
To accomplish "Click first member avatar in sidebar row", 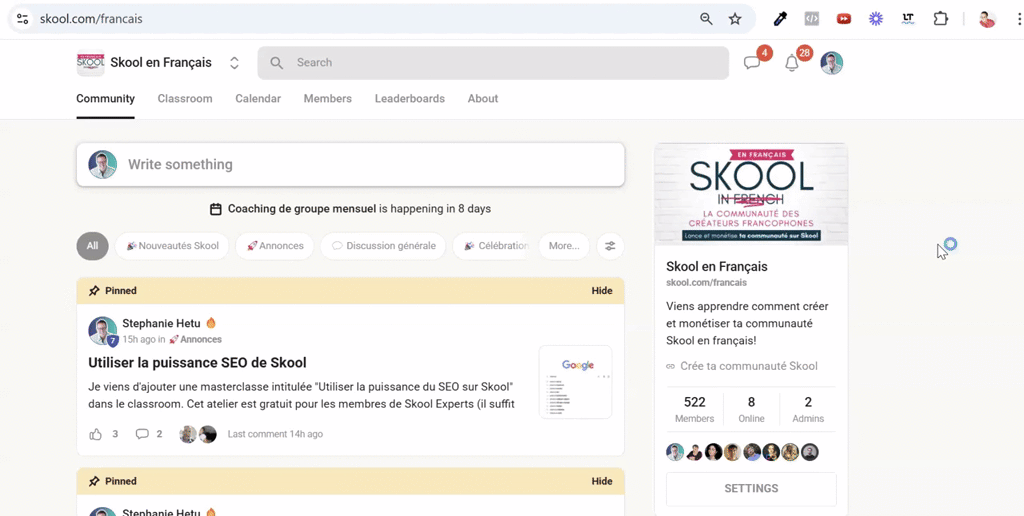I will point(675,452).
